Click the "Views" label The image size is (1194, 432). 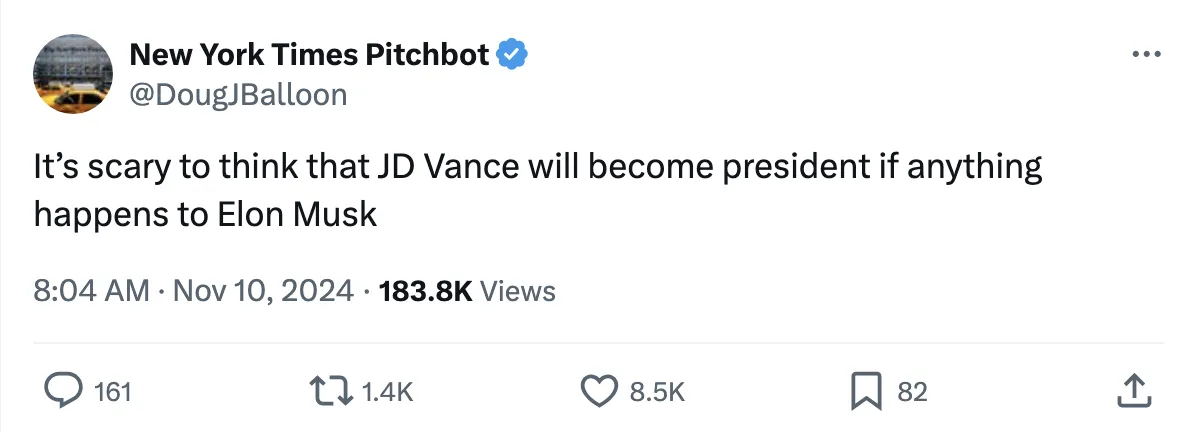pyautogui.click(x=517, y=291)
